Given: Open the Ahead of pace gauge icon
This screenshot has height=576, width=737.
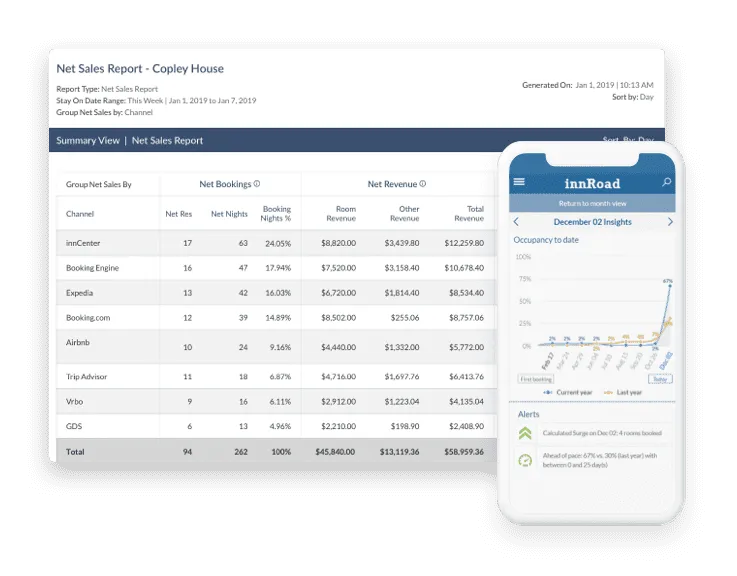Looking at the screenshot, I should pos(525,460).
